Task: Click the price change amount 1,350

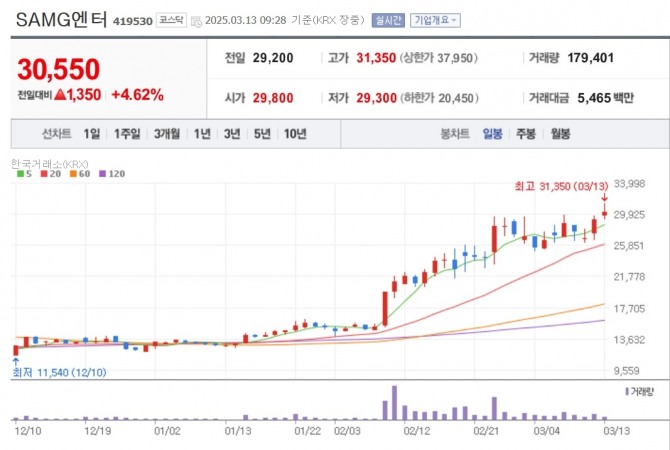Action: 84,95
